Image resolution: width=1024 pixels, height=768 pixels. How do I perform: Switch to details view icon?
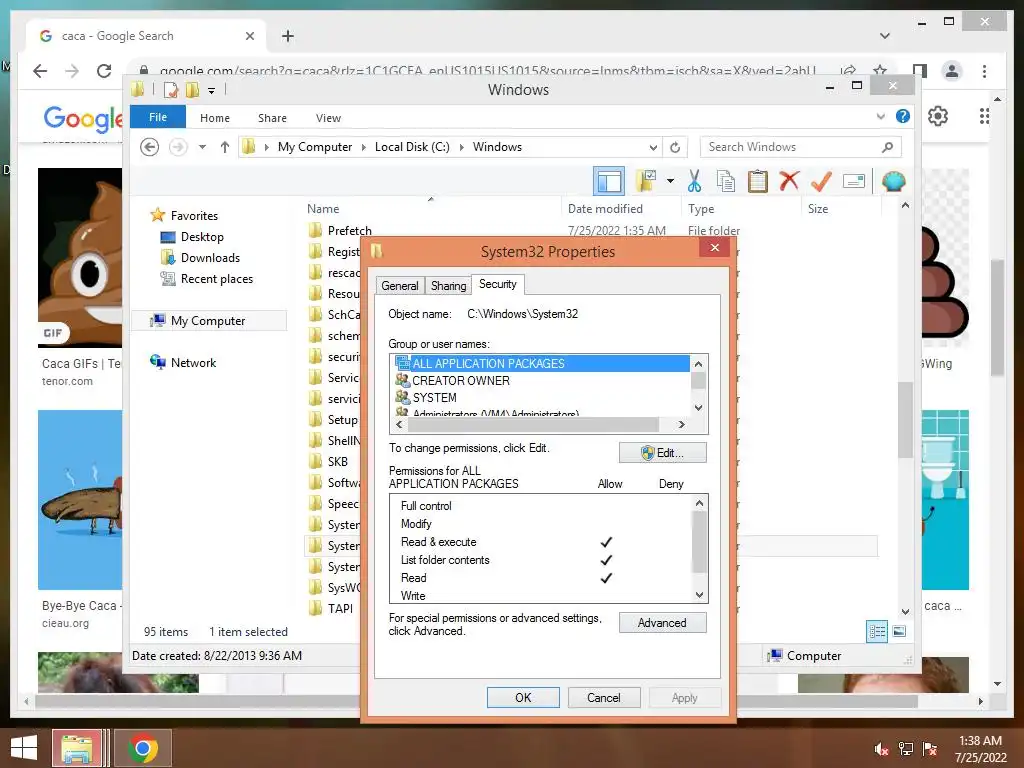tap(877, 631)
